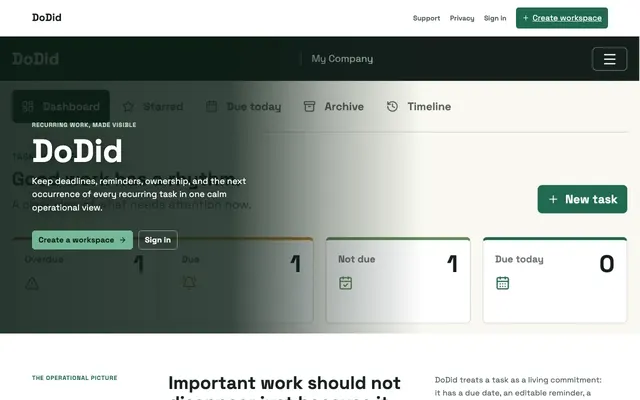Click the bell icon in the Due card
Viewport: 640px width, 400px height.
(189, 282)
